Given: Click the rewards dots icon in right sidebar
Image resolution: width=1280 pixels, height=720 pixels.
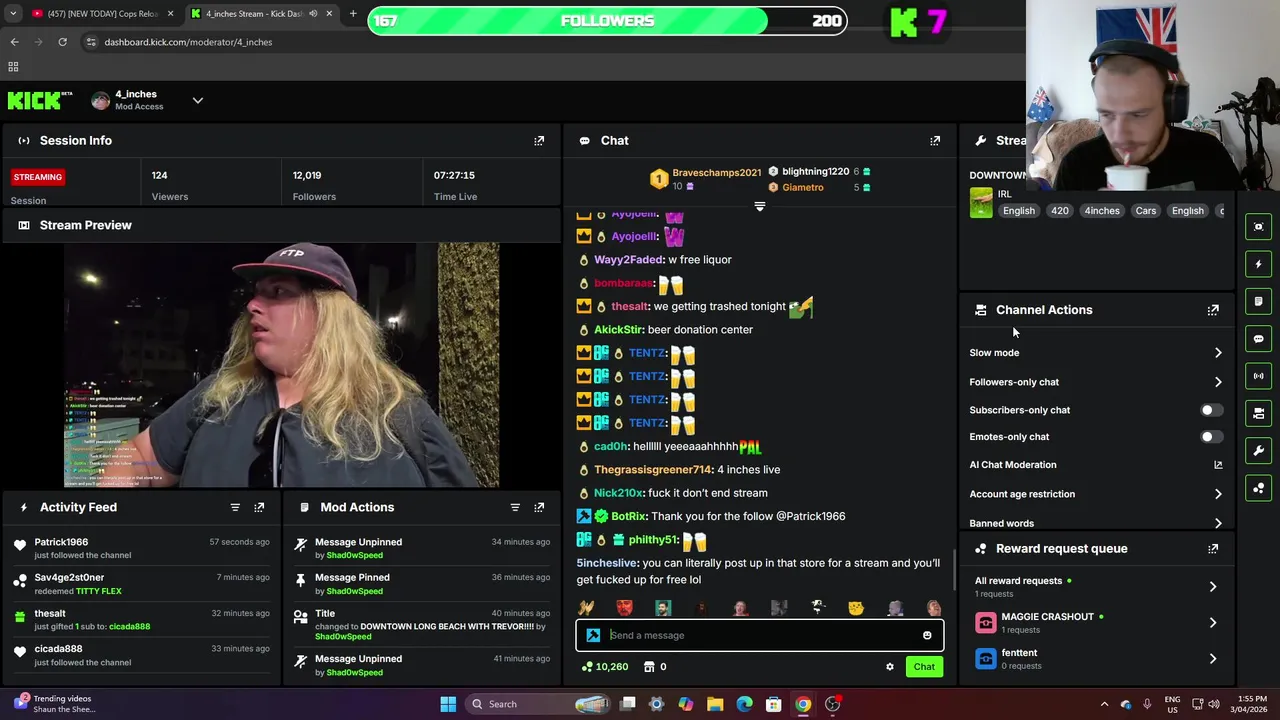Looking at the screenshot, I should pyautogui.click(x=1259, y=488).
